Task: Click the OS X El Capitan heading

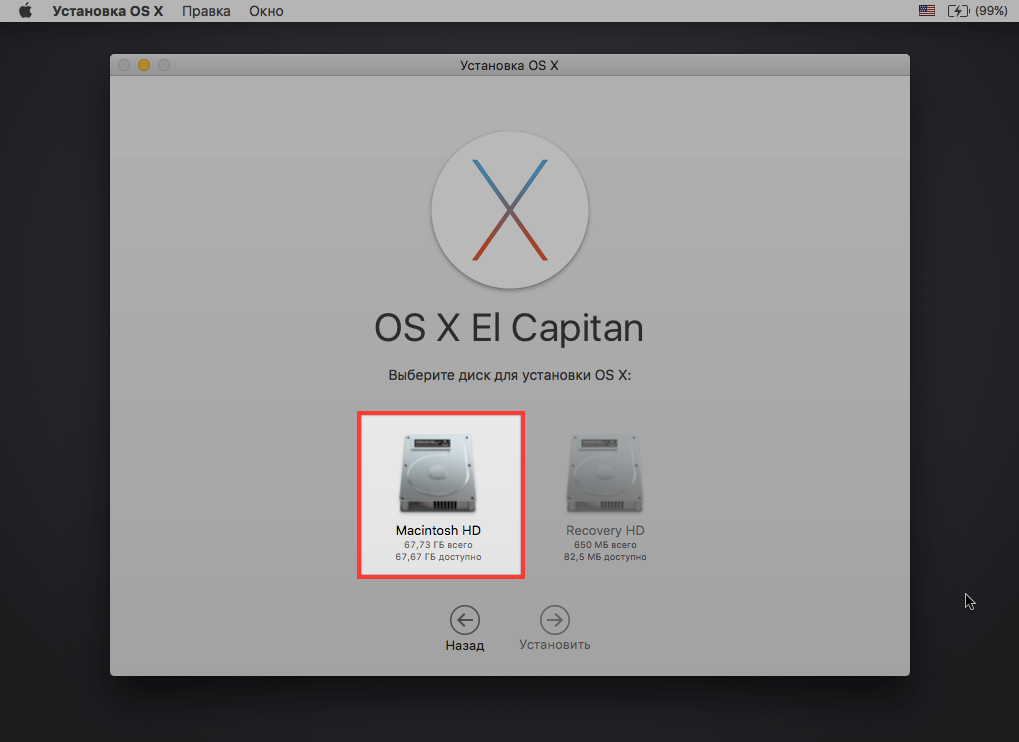Action: tap(509, 328)
